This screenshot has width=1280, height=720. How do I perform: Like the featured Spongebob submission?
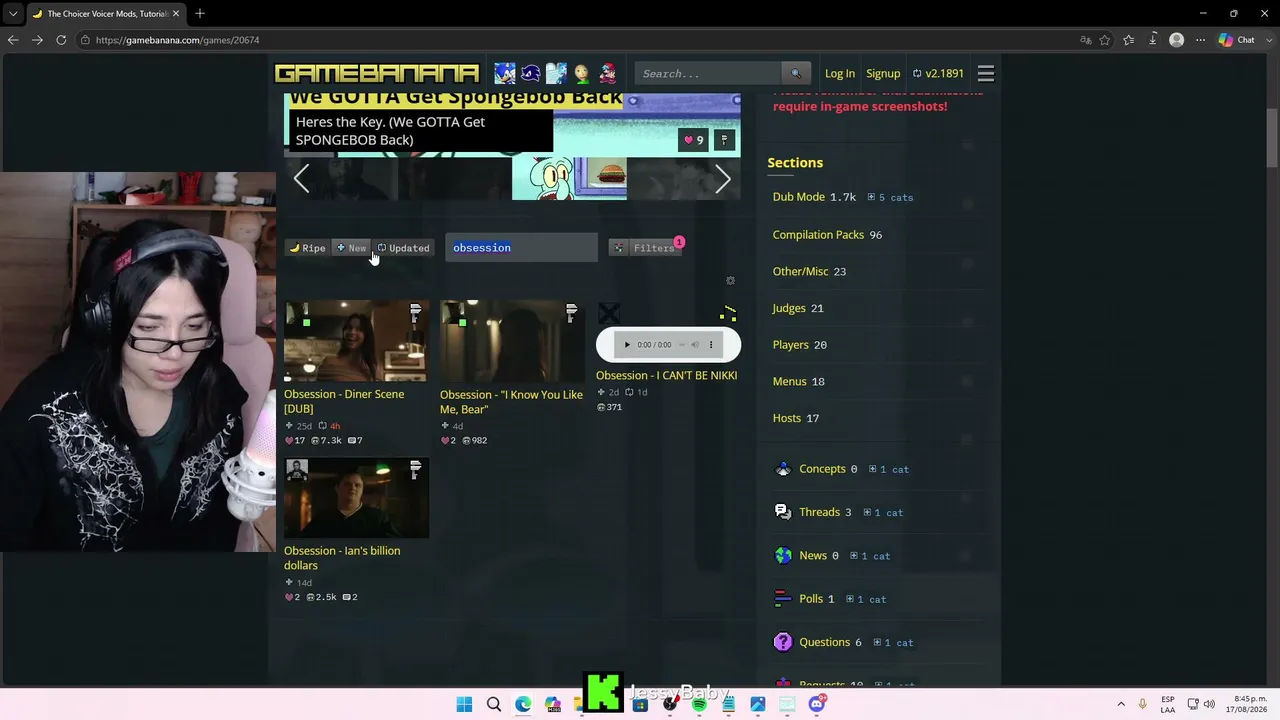tap(693, 140)
